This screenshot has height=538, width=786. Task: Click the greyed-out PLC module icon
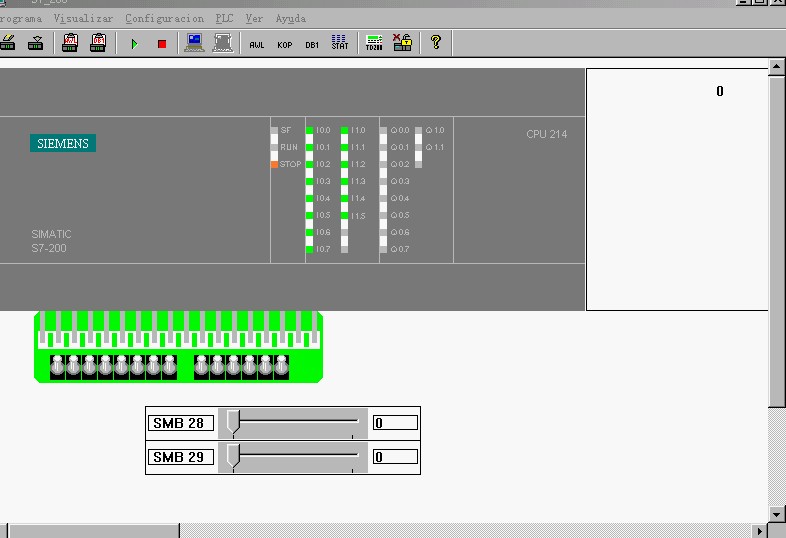[223, 43]
